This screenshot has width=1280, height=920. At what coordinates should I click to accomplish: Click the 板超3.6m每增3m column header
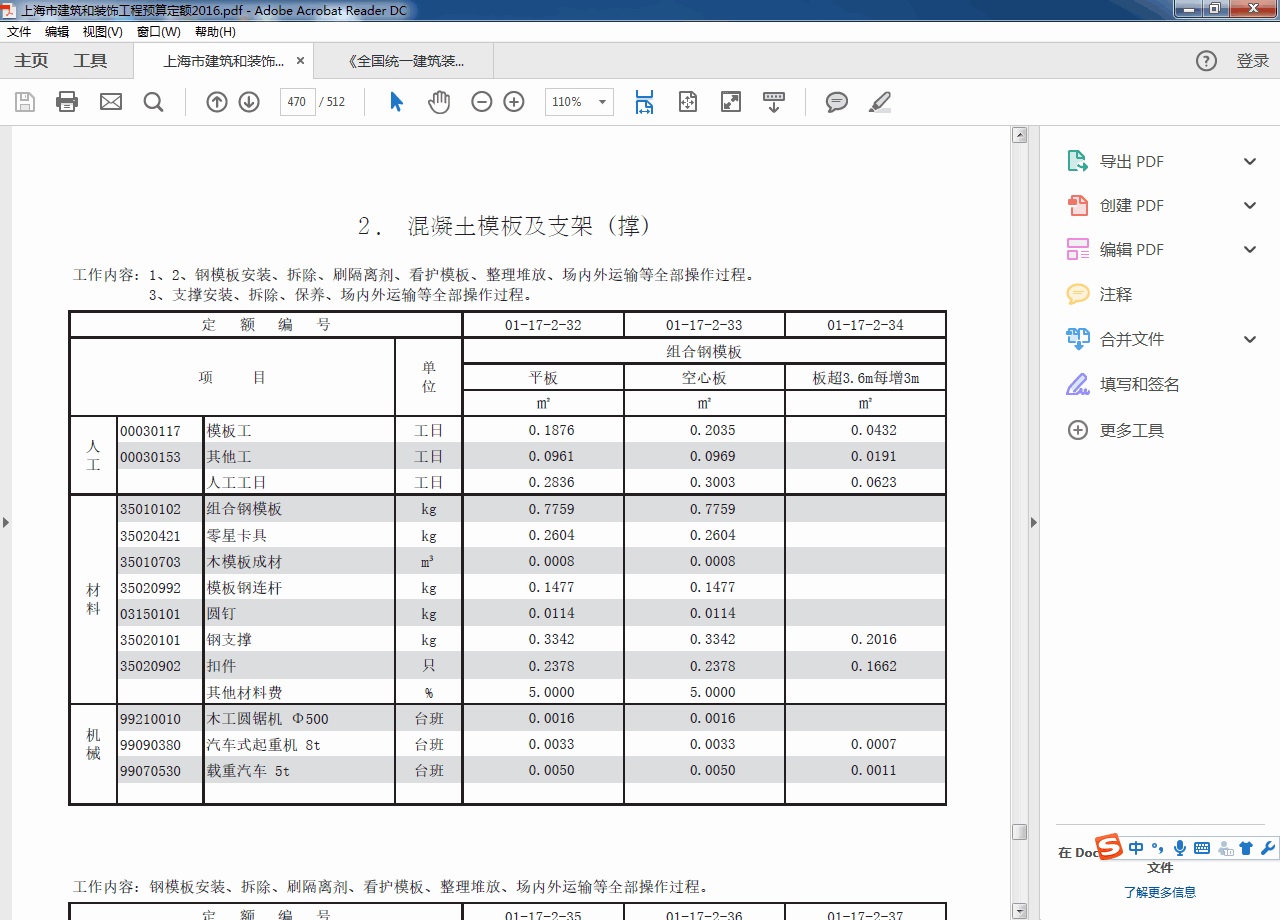tap(865, 378)
